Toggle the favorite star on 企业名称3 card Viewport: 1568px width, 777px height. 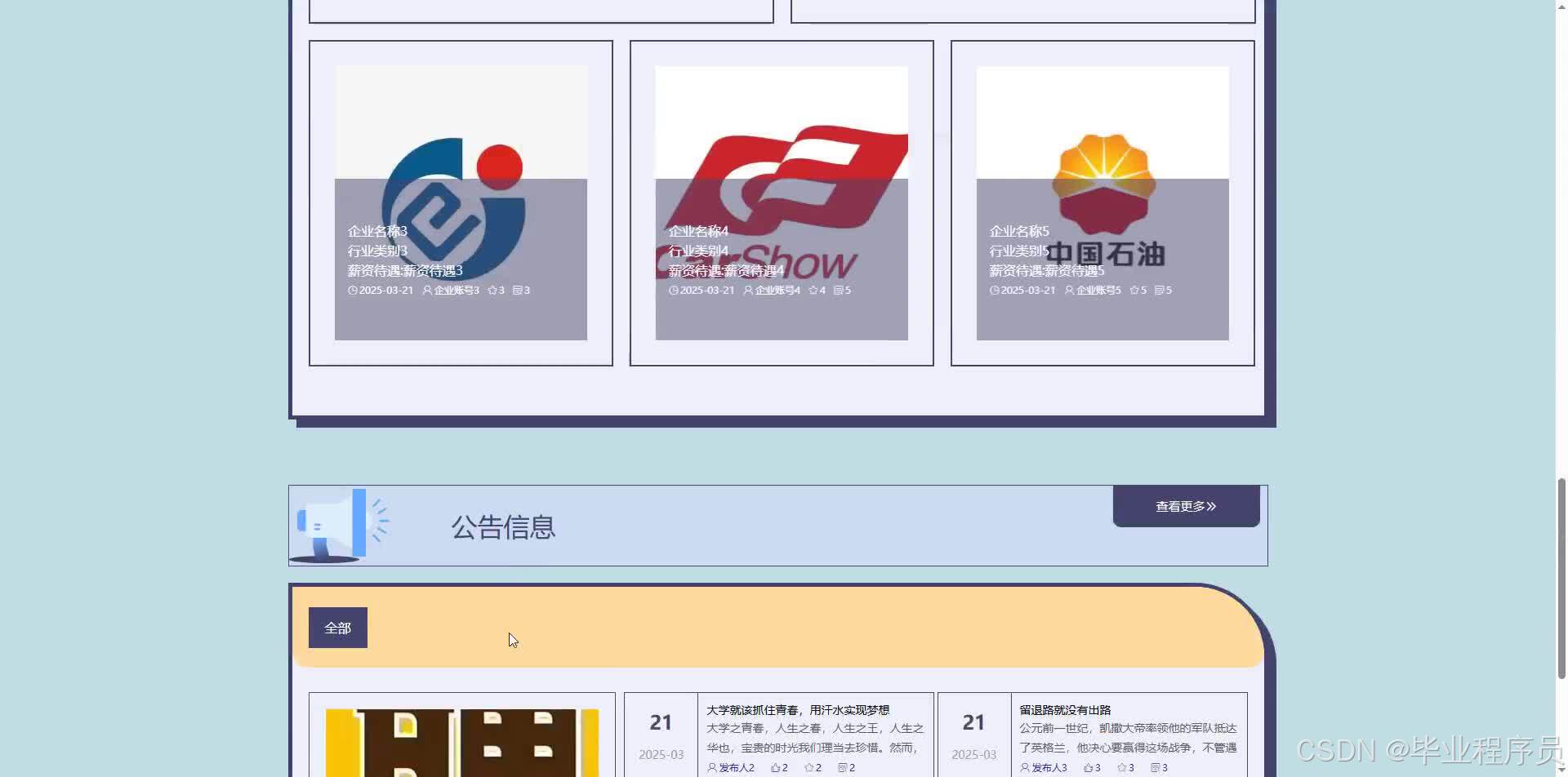491,290
